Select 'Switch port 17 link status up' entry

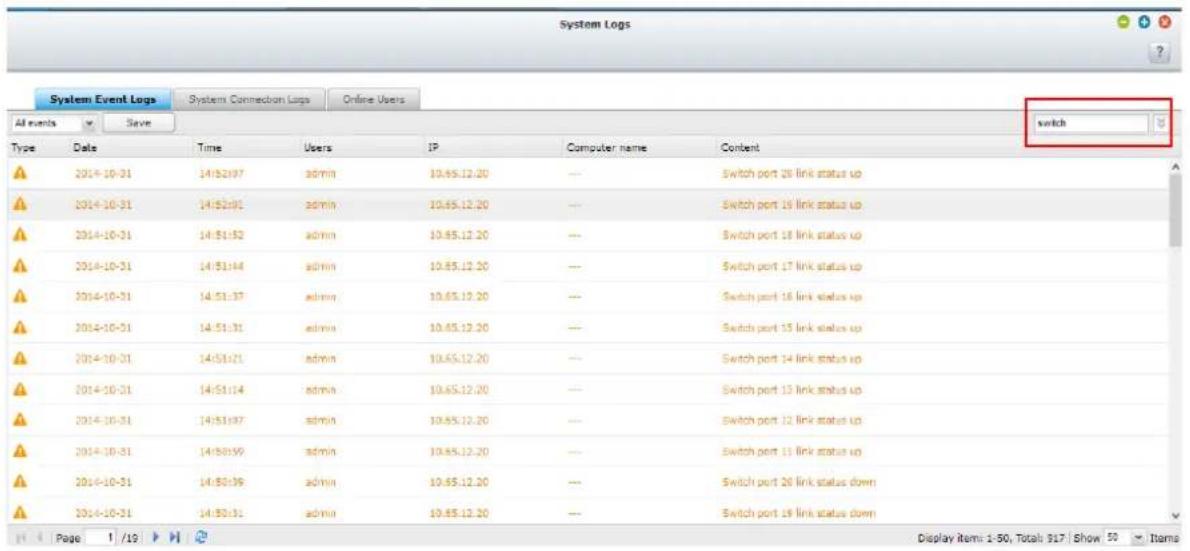[792, 266]
